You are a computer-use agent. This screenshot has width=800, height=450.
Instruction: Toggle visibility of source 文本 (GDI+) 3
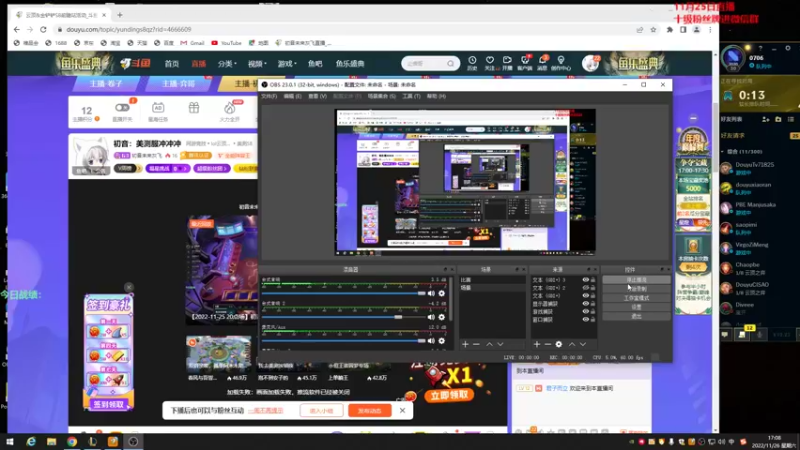[586, 280]
